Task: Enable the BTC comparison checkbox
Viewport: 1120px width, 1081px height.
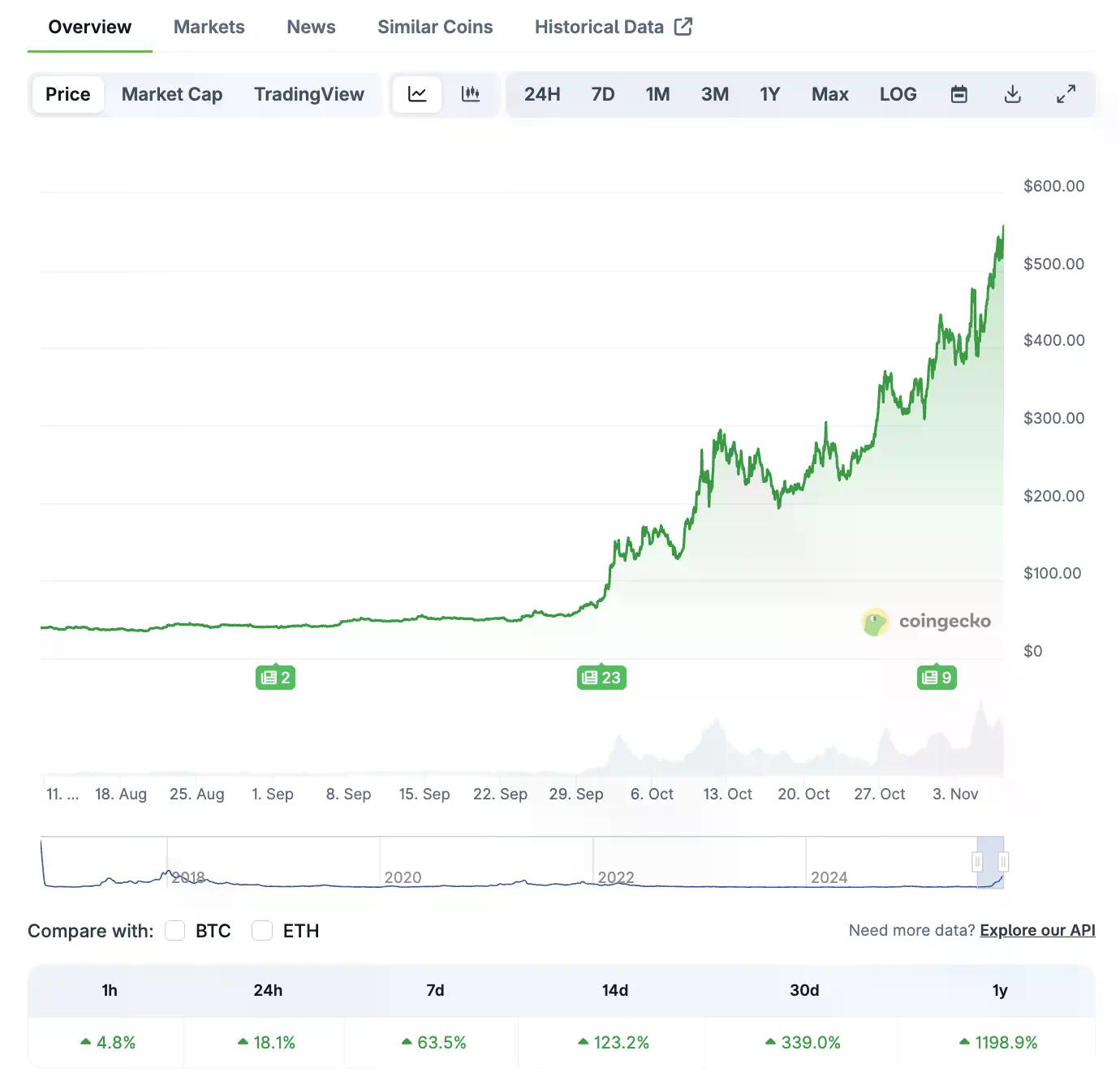Action: pyautogui.click(x=175, y=931)
